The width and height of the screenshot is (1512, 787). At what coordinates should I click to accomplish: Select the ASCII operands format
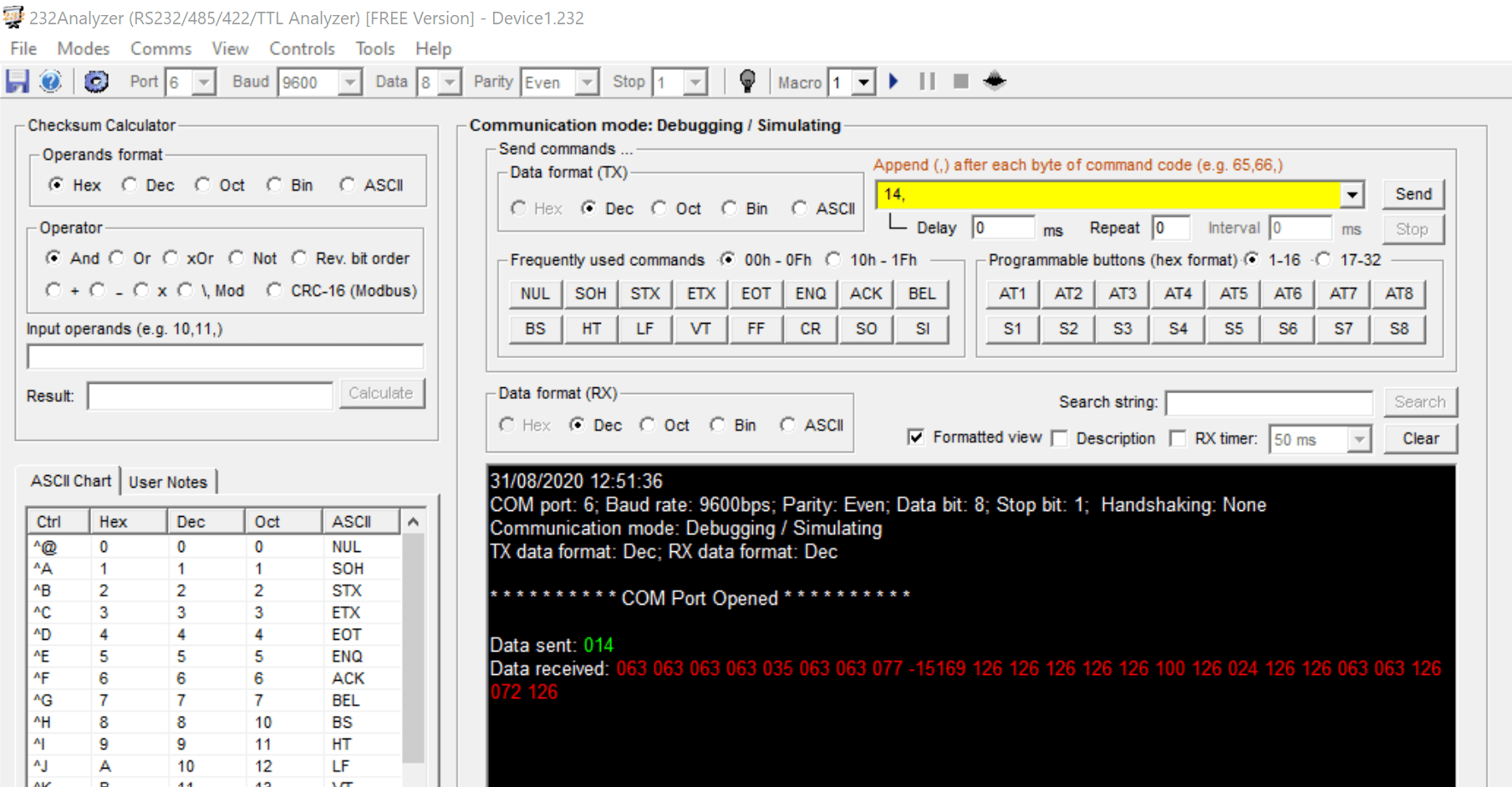tap(347, 185)
